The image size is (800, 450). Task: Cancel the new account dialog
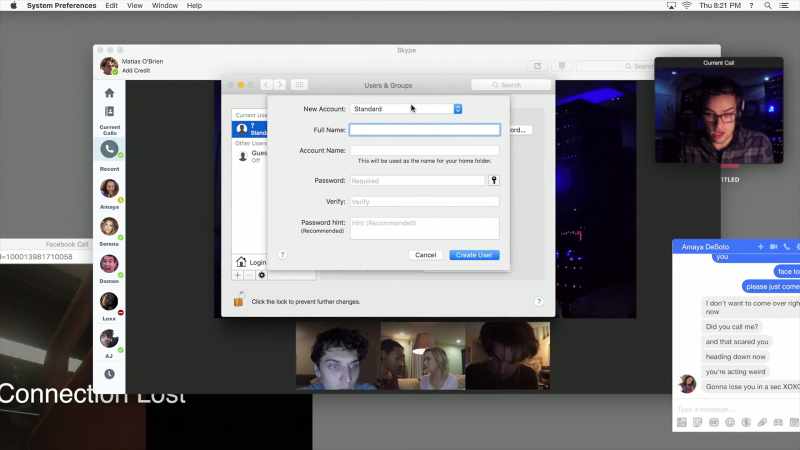click(426, 255)
